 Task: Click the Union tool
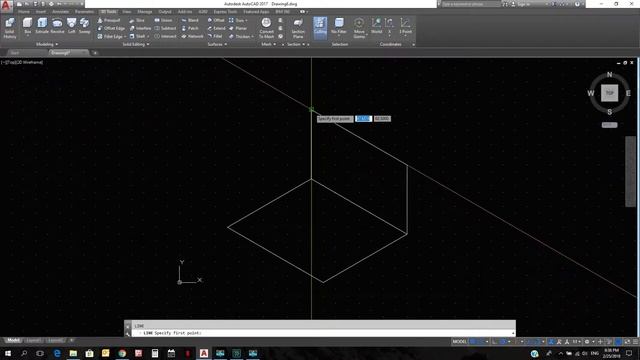coord(163,20)
